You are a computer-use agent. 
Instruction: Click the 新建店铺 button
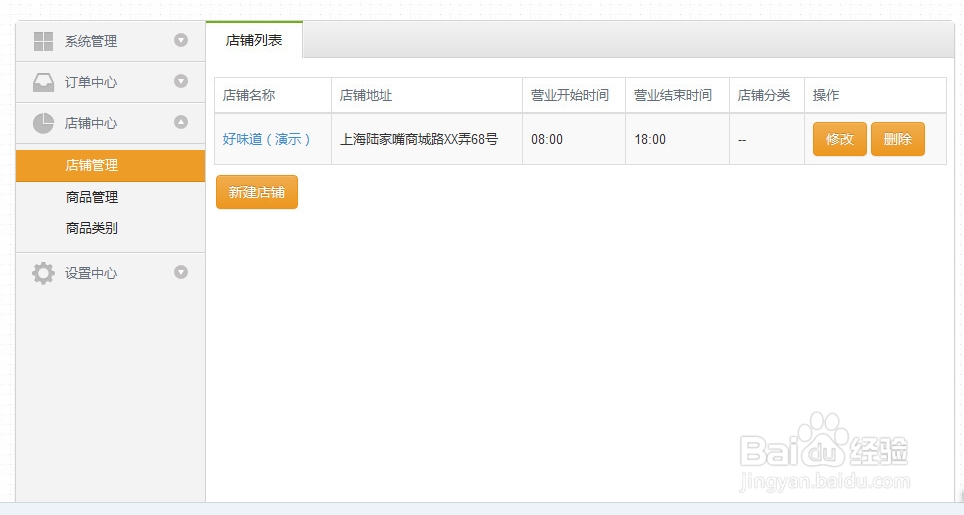[257, 192]
